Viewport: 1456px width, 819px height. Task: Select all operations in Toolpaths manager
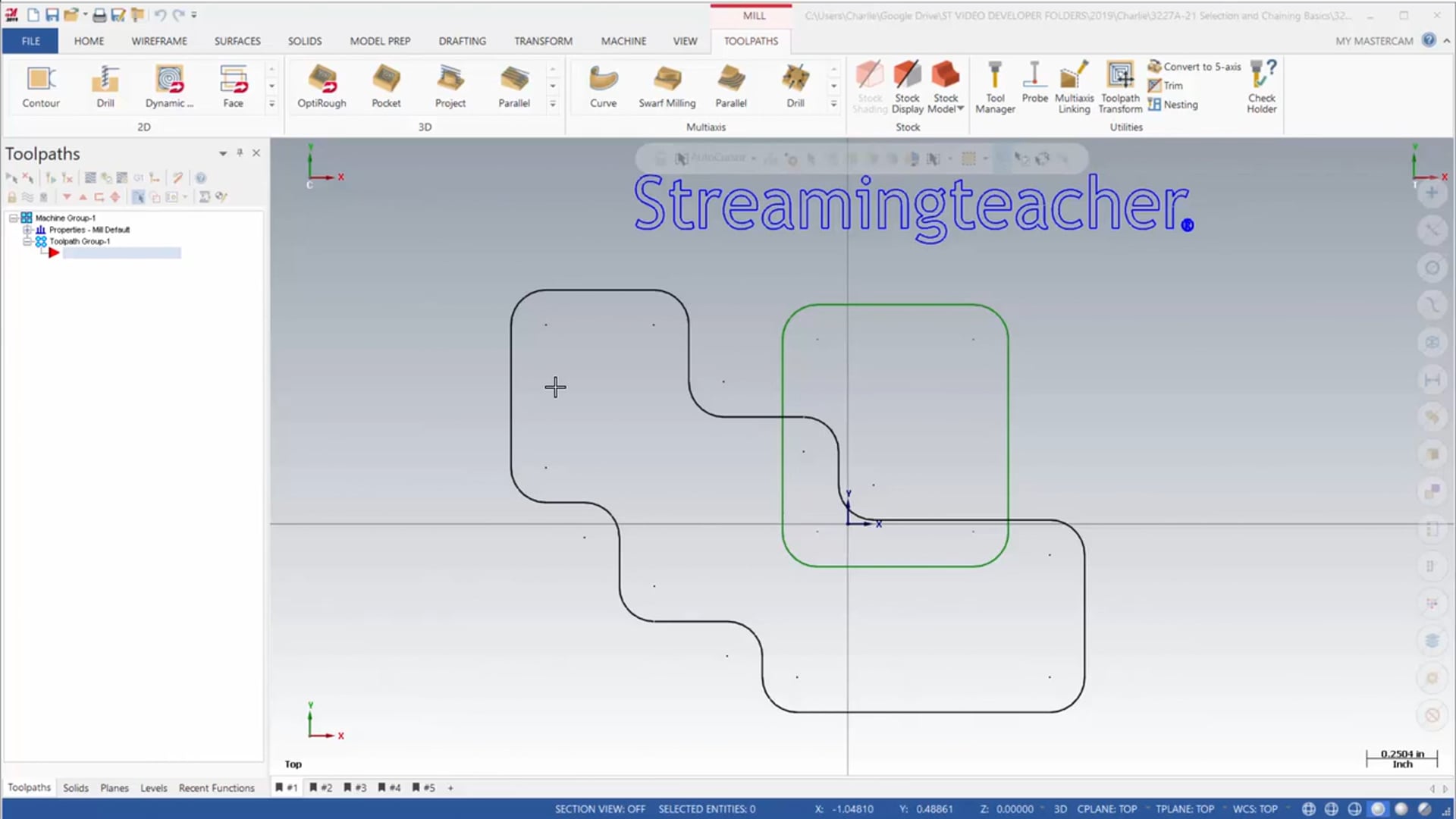tap(11, 178)
